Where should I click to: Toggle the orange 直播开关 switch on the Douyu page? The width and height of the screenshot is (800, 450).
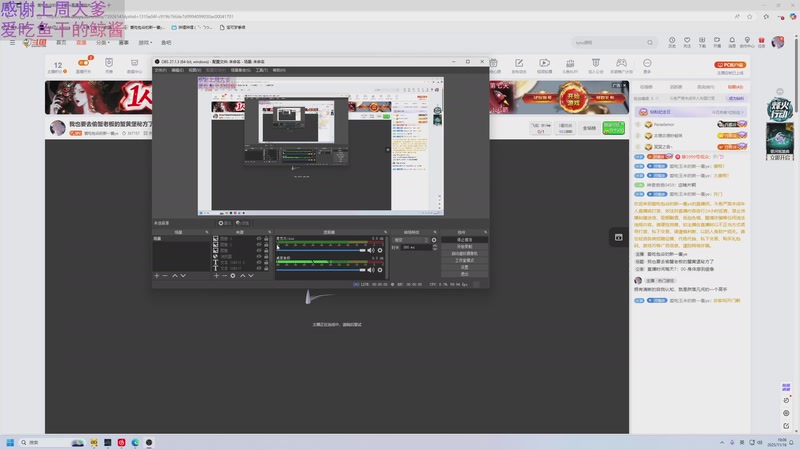(x=84, y=63)
